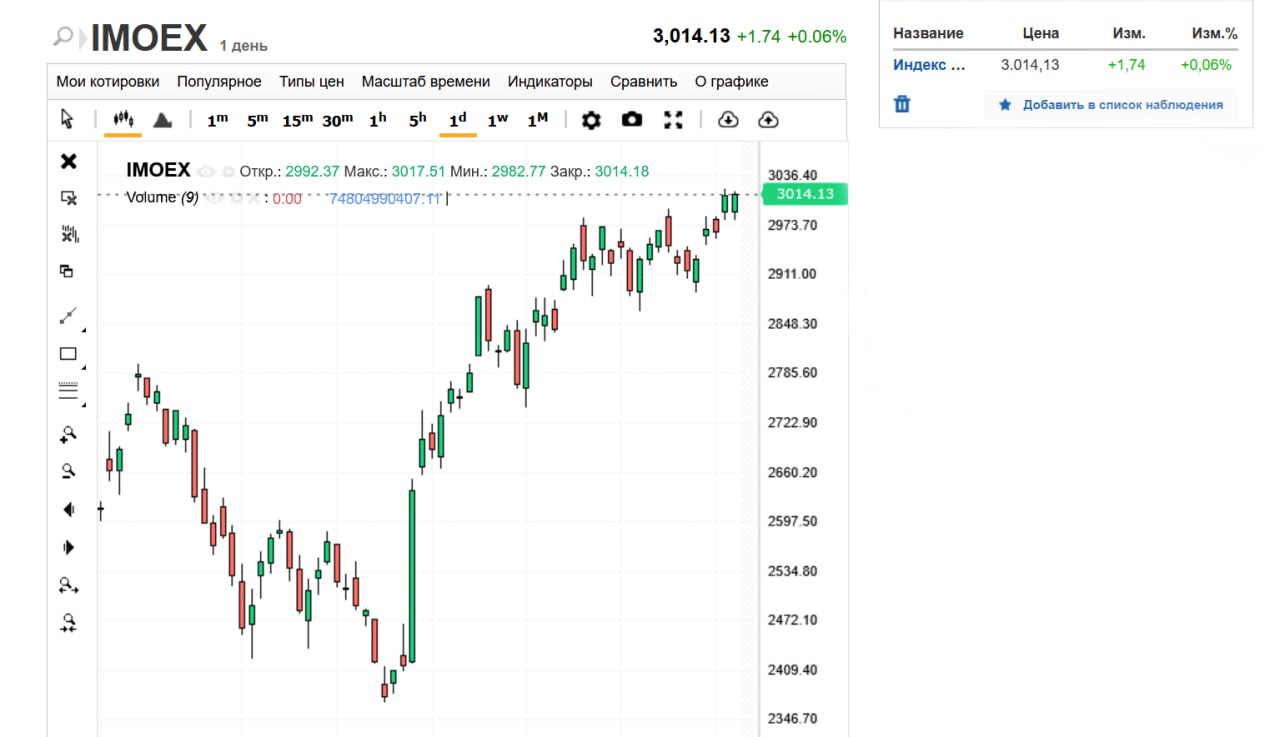Delete the watchlist item with trash icon
The width and height of the screenshot is (1280, 737).
(x=902, y=104)
